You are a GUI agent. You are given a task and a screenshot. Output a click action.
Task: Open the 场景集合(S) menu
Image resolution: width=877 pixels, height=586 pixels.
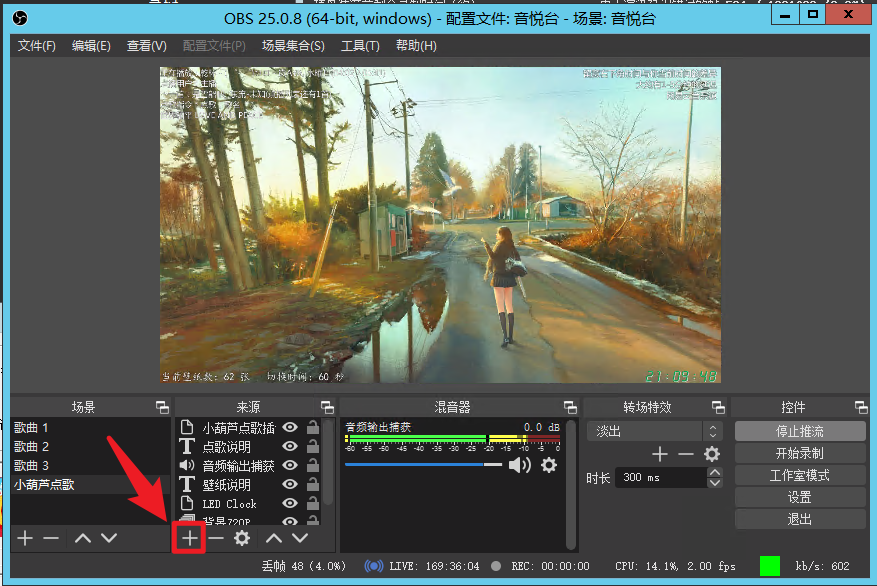pos(293,46)
